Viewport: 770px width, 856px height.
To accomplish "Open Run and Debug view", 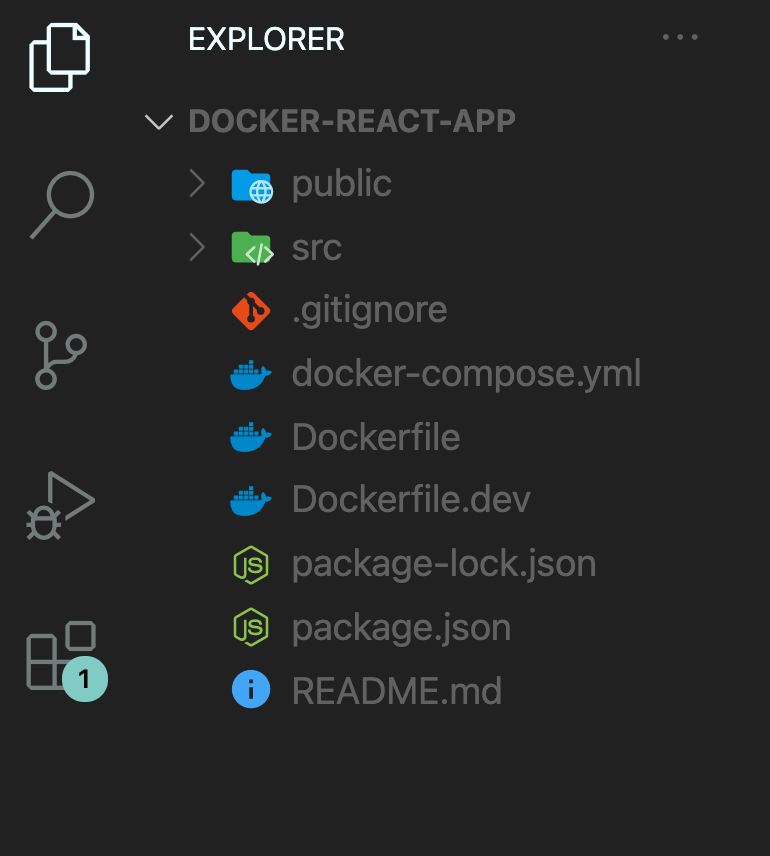I will click(60, 506).
